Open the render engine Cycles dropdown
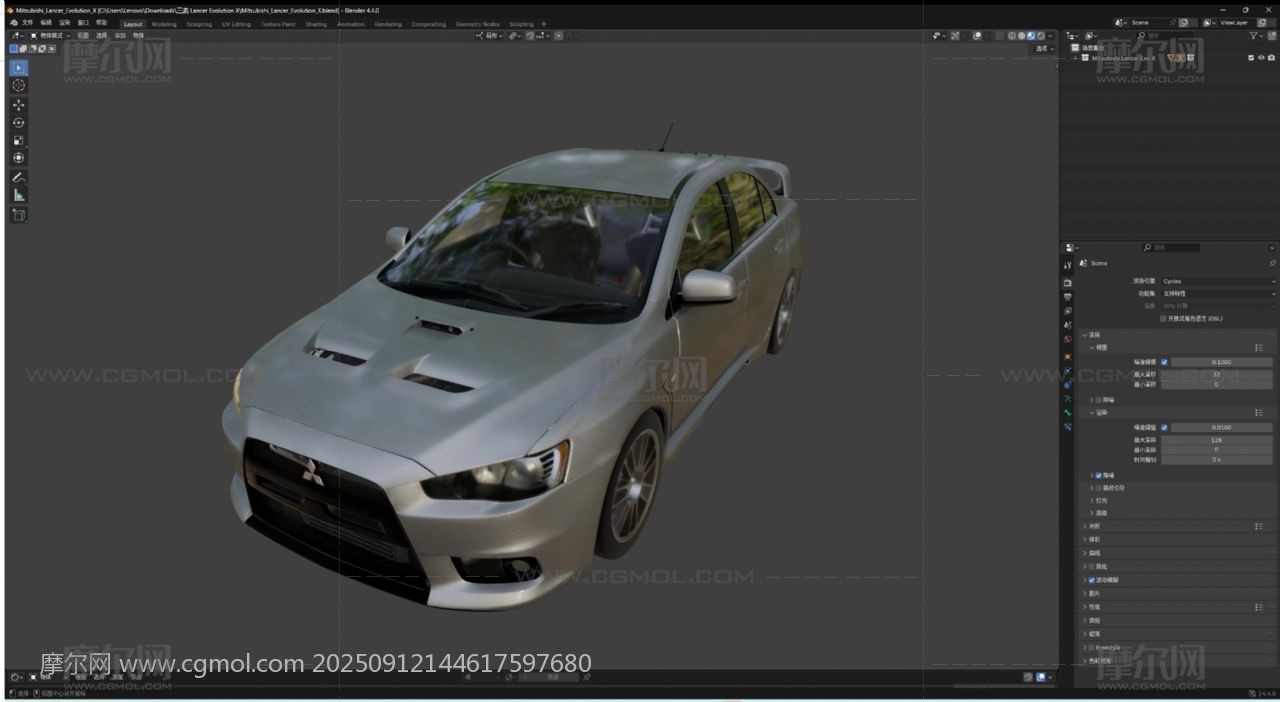 [1218, 281]
